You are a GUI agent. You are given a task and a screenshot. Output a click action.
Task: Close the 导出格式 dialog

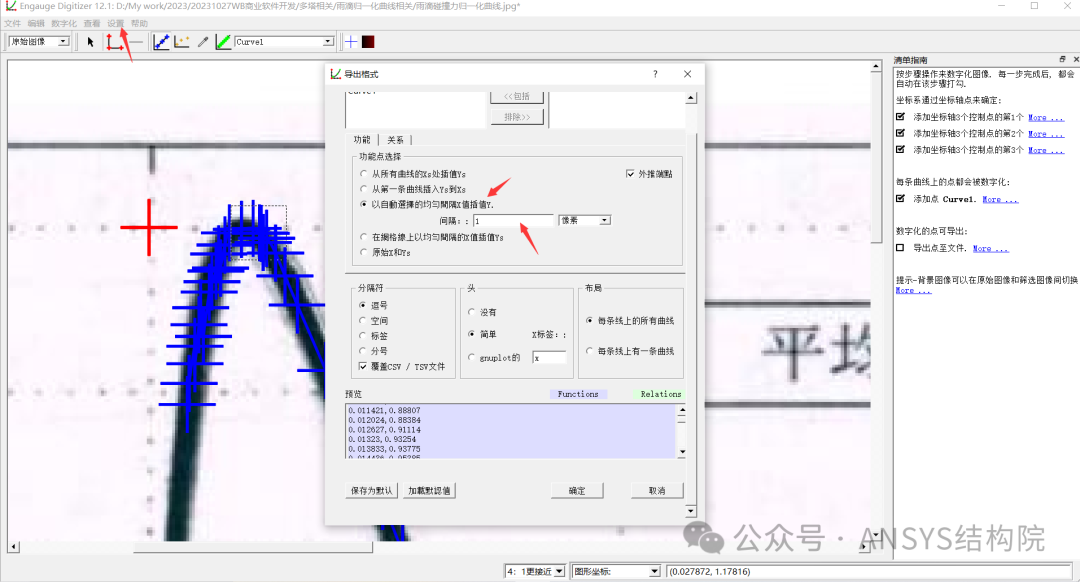coord(687,74)
